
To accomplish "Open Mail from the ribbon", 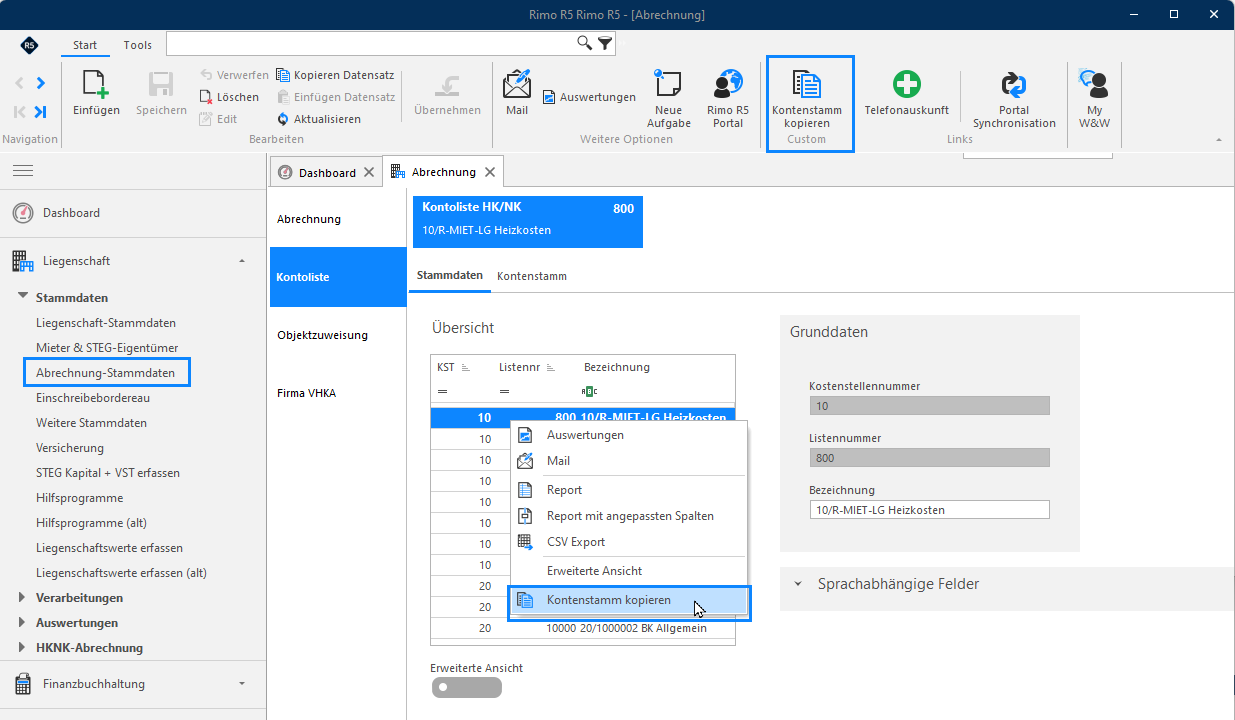I will coord(517,93).
